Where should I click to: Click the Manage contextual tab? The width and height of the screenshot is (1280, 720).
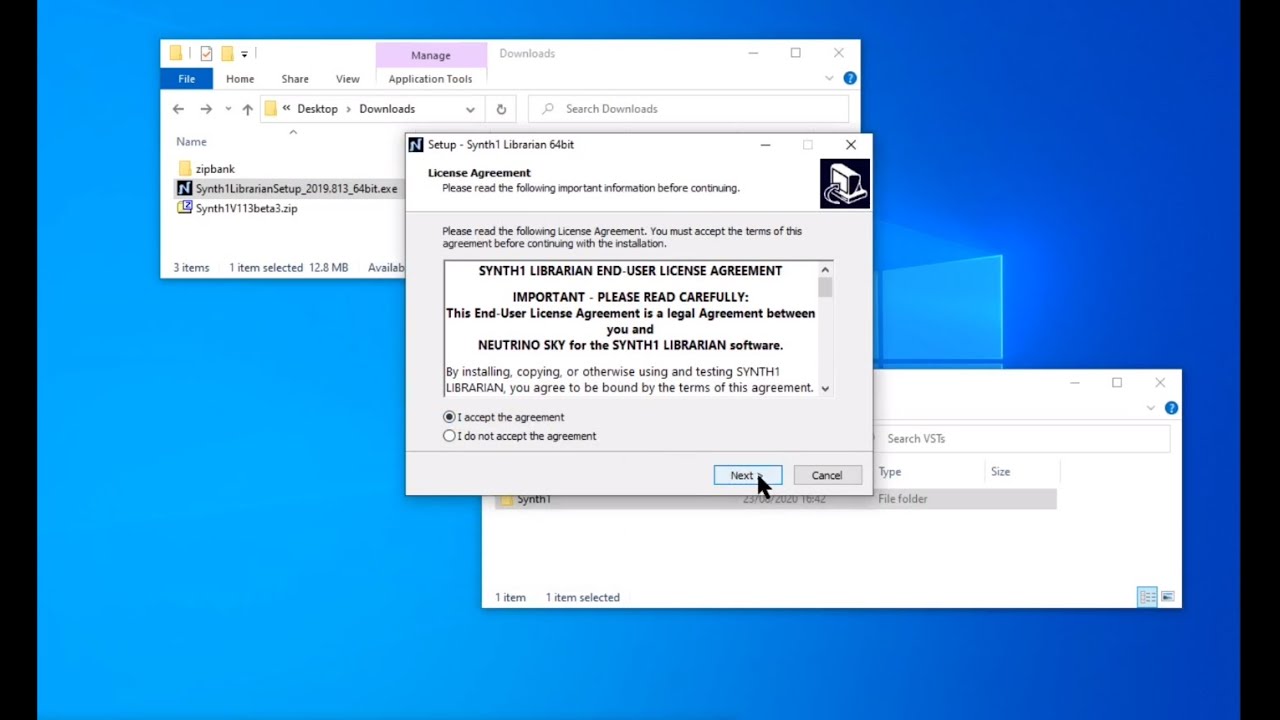click(431, 55)
